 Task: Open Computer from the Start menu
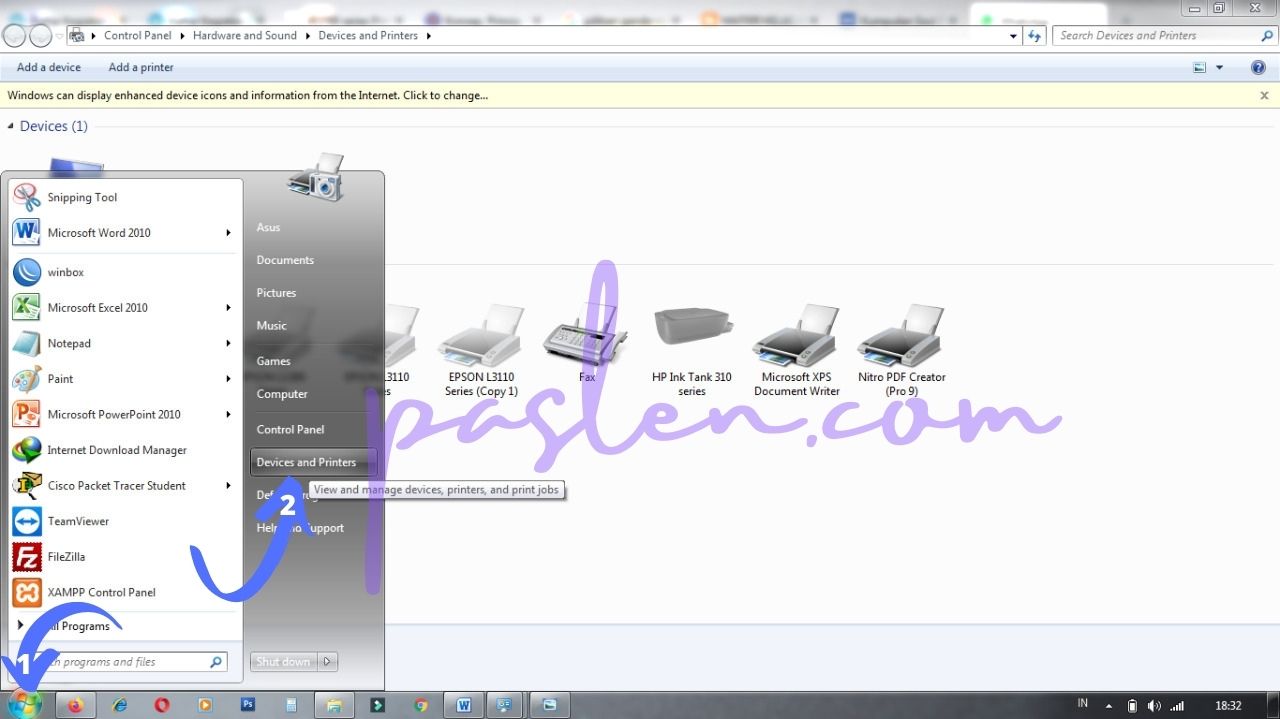pyautogui.click(x=282, y=394)
